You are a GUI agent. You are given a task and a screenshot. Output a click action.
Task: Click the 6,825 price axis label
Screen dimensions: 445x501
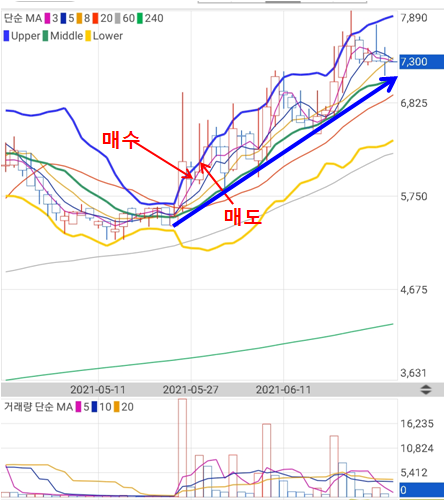(x=414, y=103)
